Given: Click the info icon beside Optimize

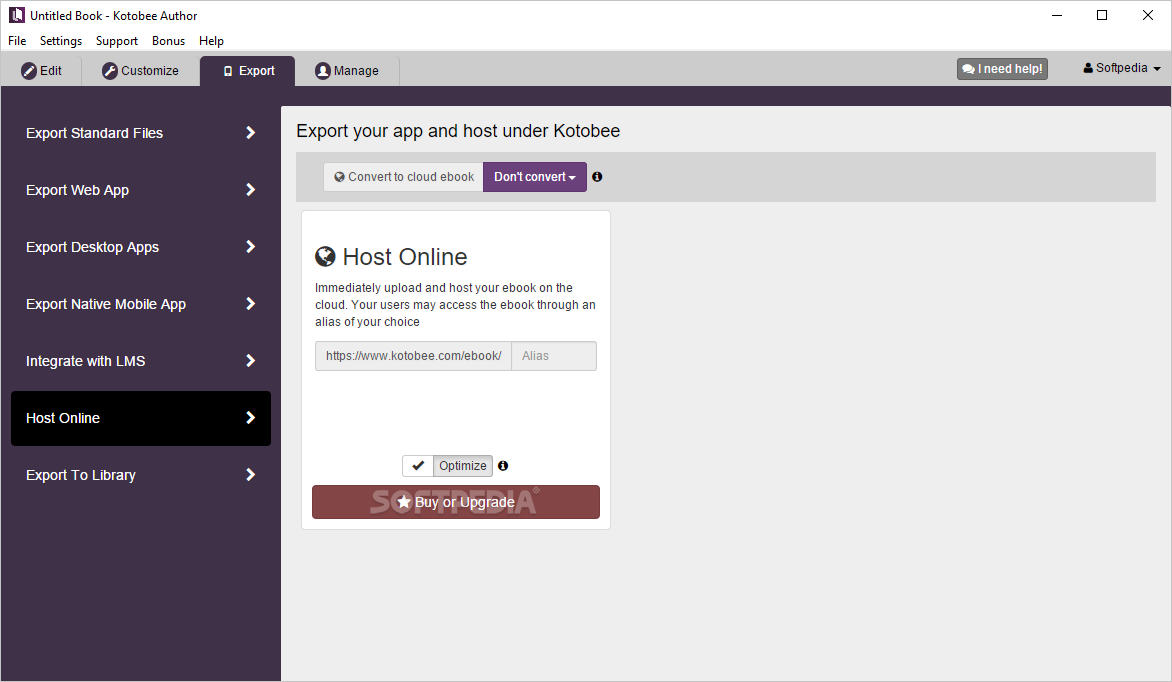Looking at the screenshot, I should [503, 465].
